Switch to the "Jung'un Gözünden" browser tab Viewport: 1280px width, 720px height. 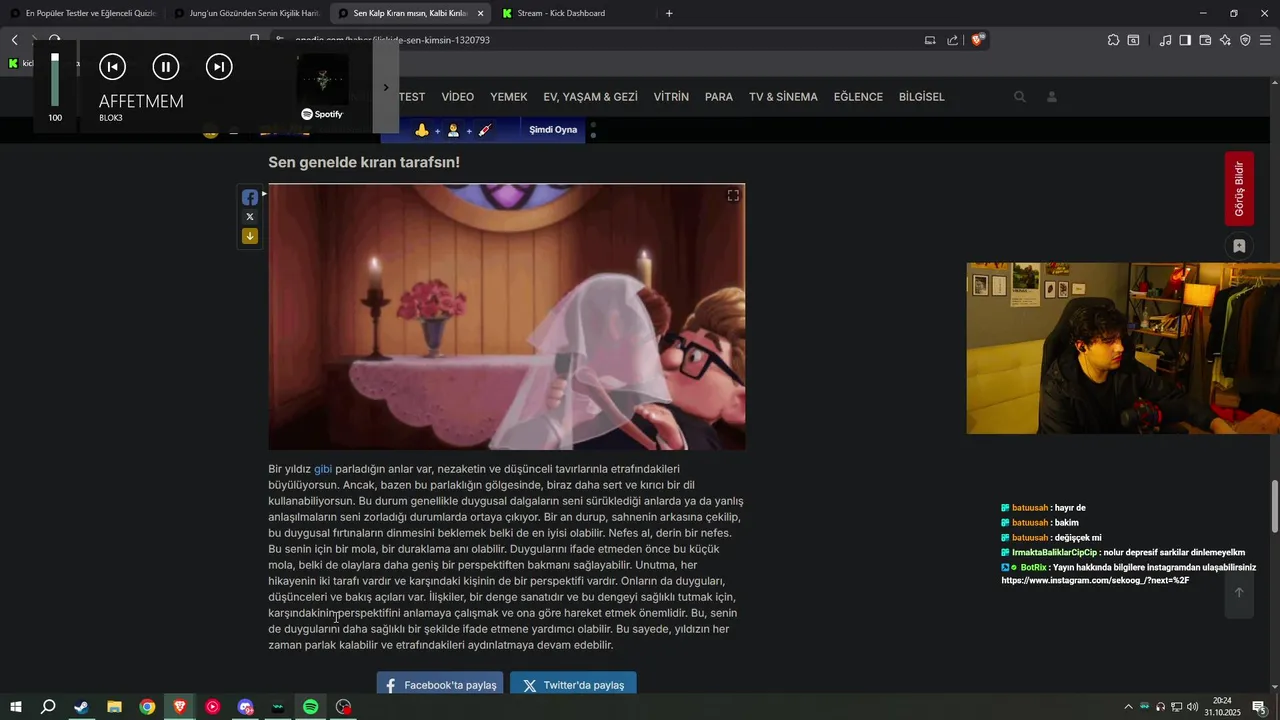[x=247, y=13]
